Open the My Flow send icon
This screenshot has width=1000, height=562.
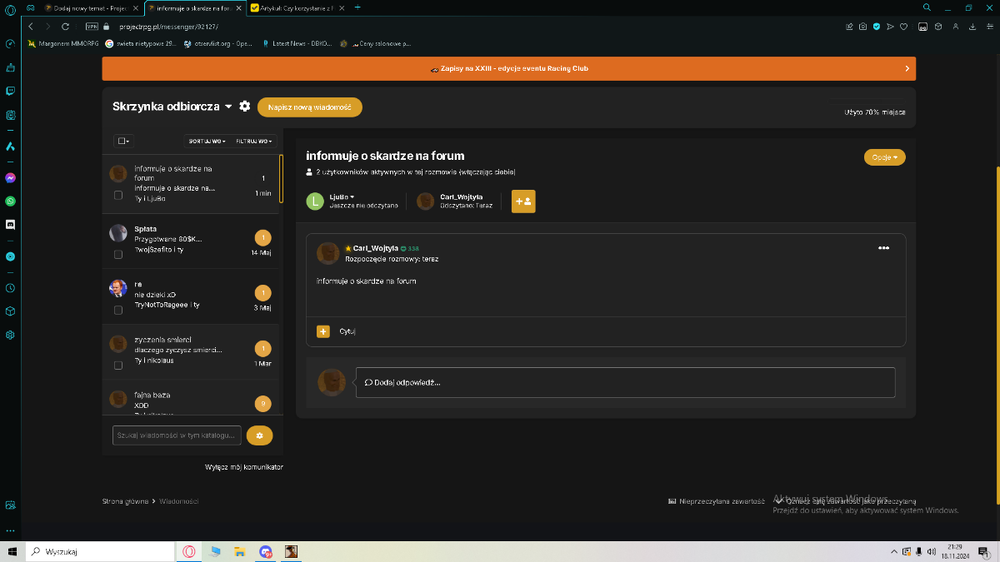coord(890,27)
